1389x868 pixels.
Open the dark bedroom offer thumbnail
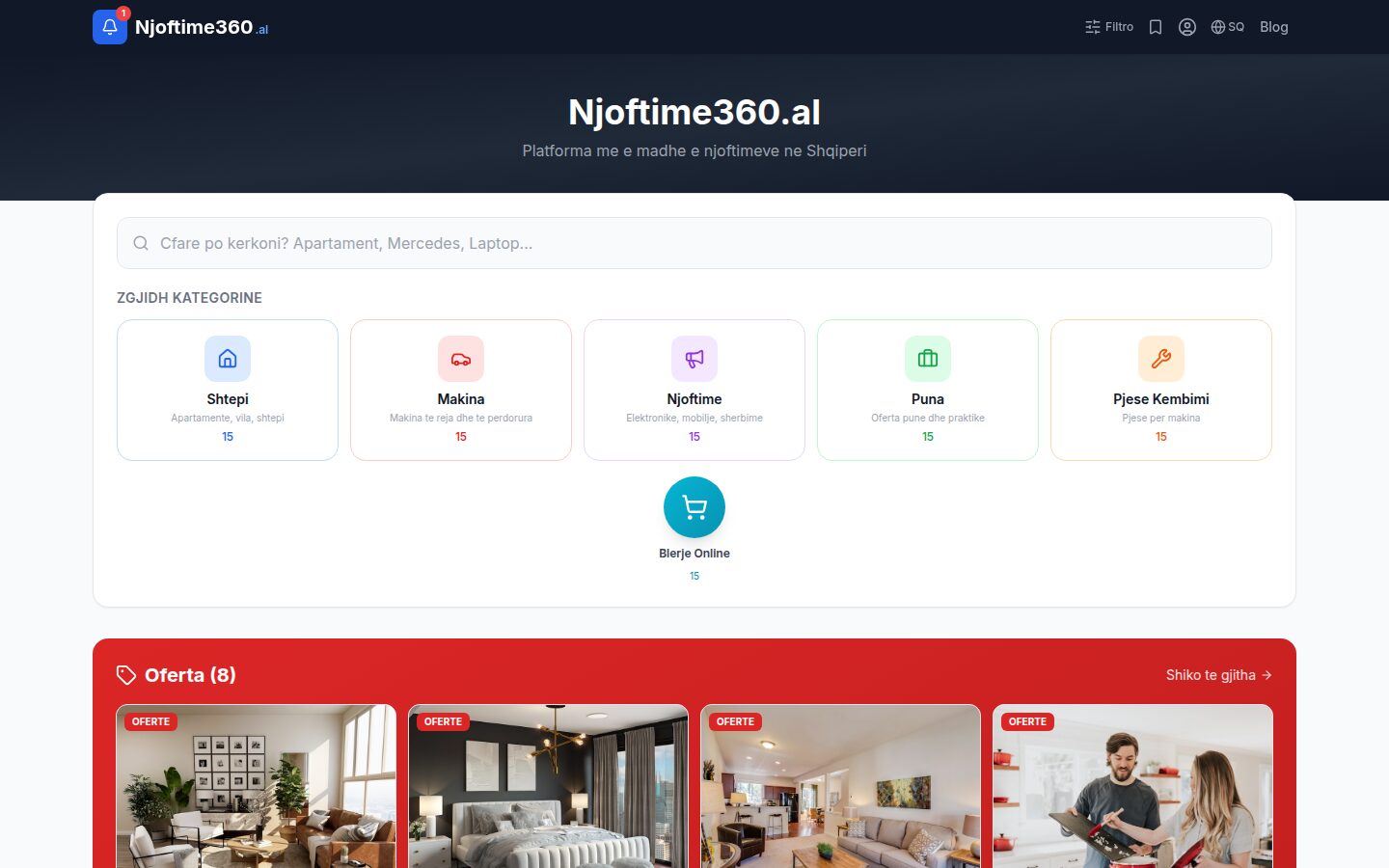(x=549, y=786)
